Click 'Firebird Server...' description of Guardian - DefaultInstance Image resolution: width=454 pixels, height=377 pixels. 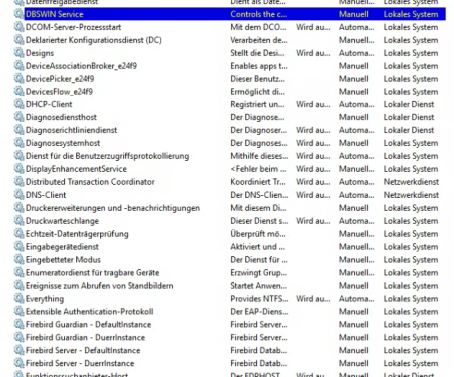click(259, 325)
